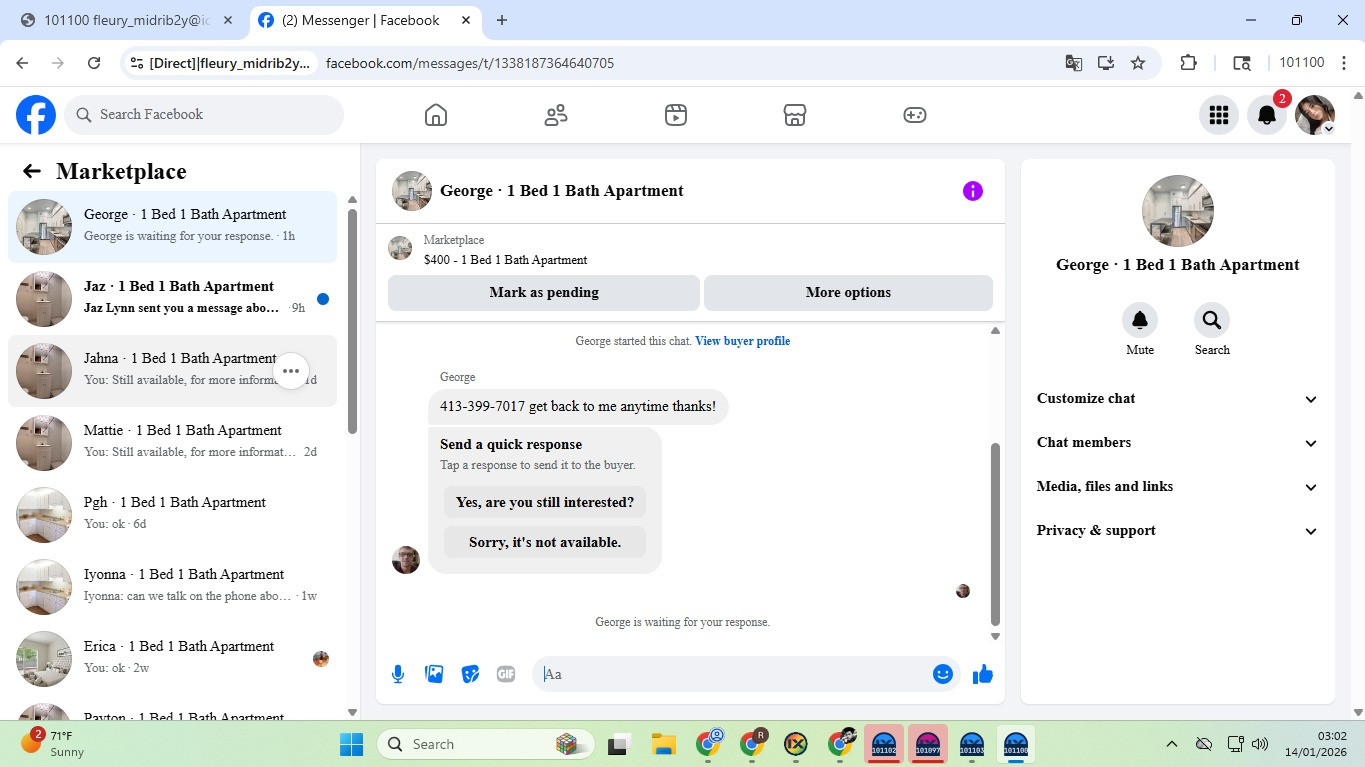Screen dimensions: 1365x767
Task: Open Pgh 1 Bed 1 Bath Apartment conversation
Action: tap(172, 515)
